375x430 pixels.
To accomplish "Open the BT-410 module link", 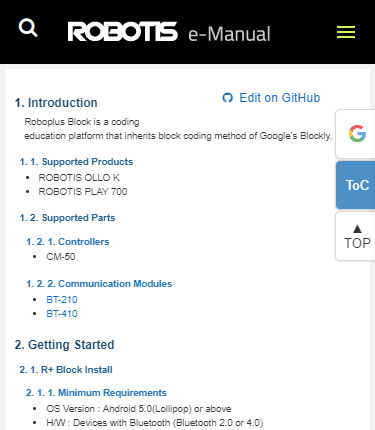I will click(x=62, y=314).
